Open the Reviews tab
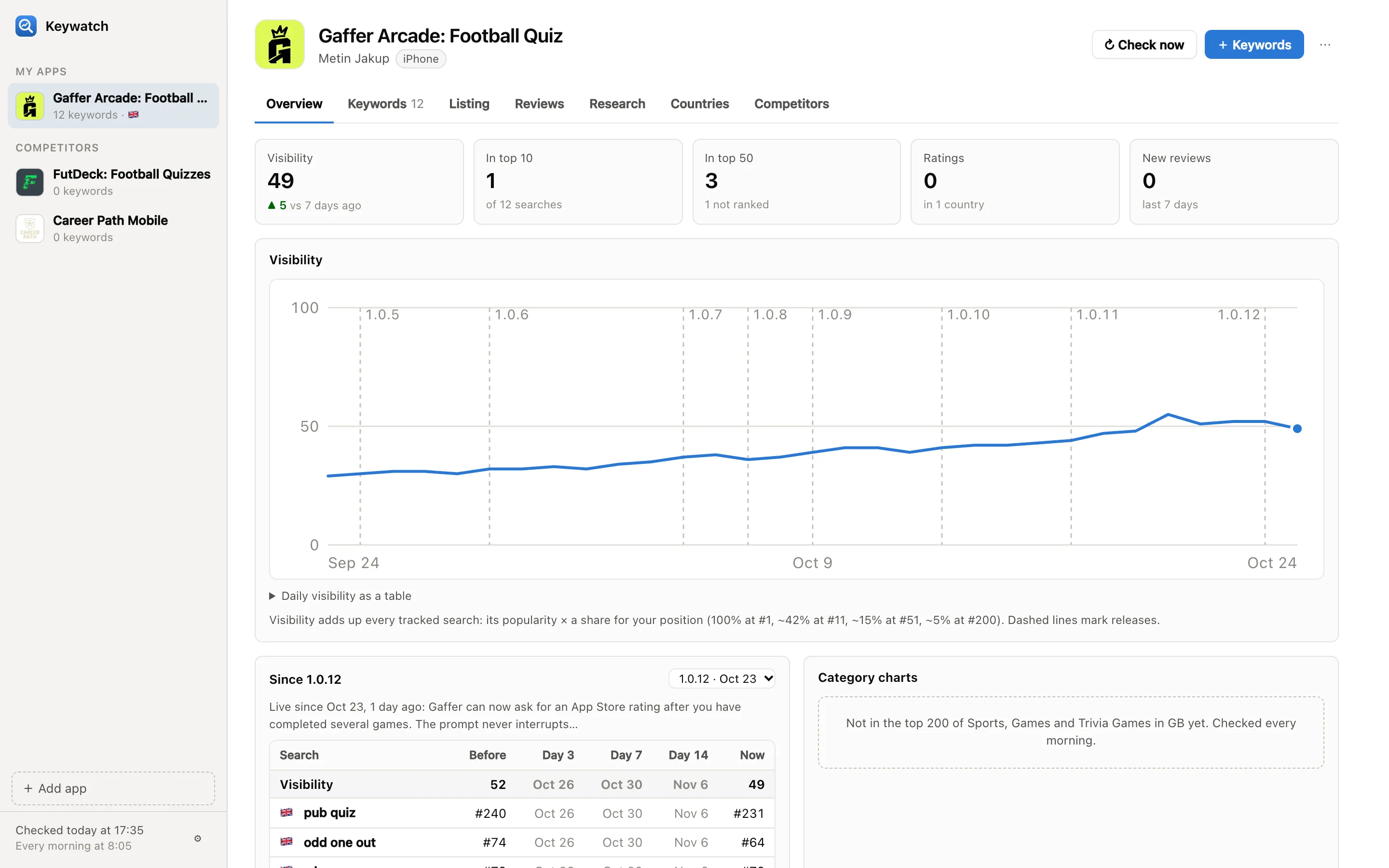The height and width of the screenshot is (868, 1389). click(539, 104)
